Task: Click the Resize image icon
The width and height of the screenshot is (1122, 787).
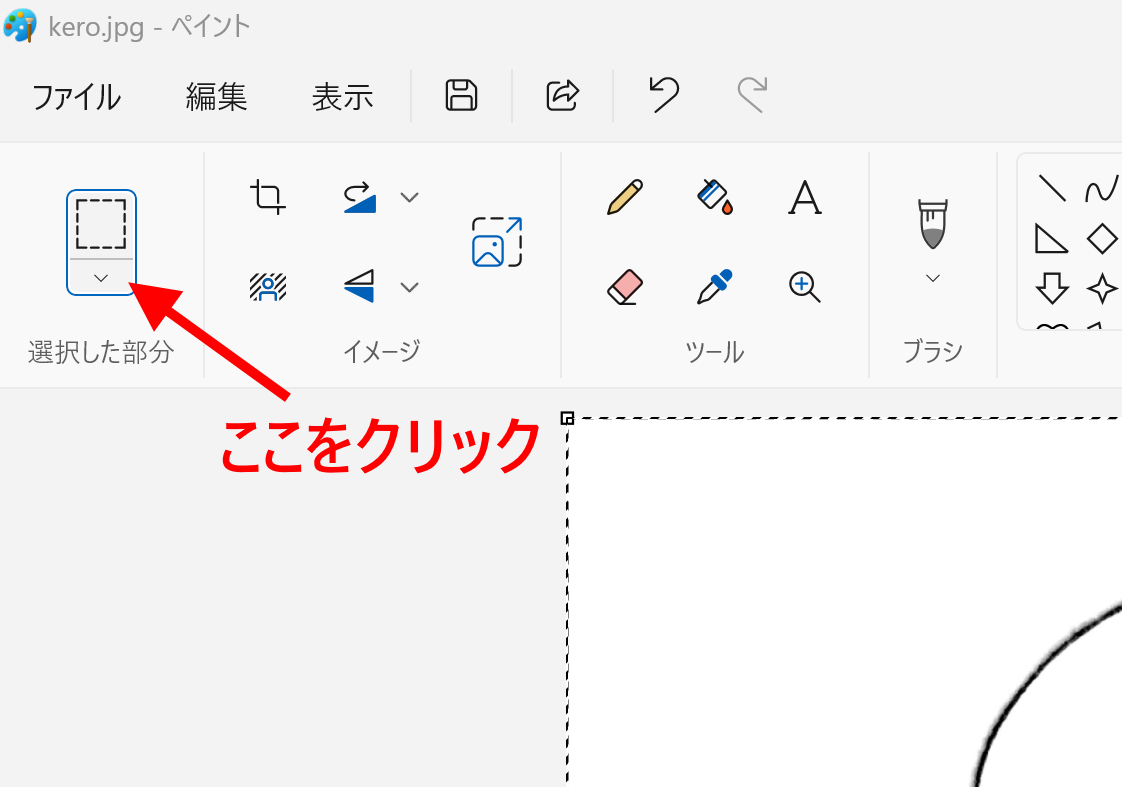Action: [497, 242]
